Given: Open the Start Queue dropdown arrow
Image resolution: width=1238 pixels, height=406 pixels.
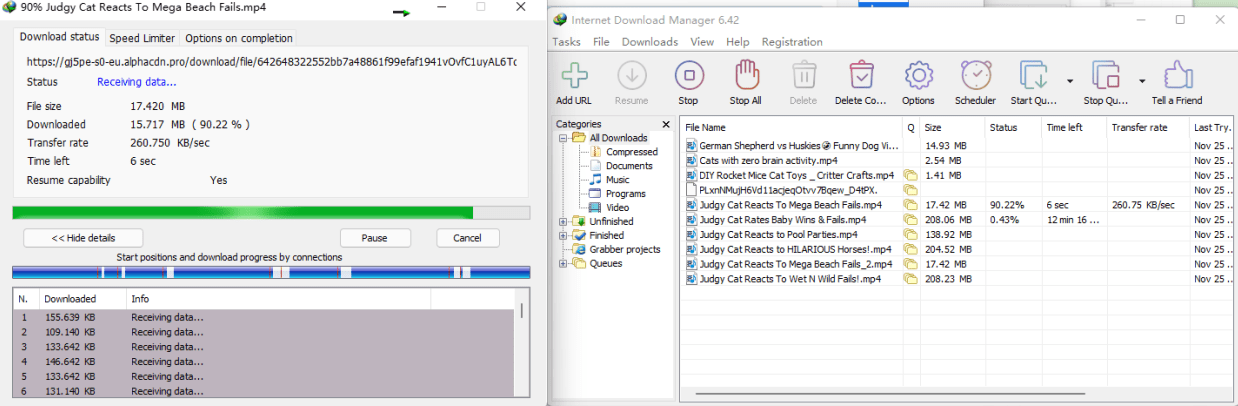Looking at the screenshot, I should click(x=1069, y=81).
